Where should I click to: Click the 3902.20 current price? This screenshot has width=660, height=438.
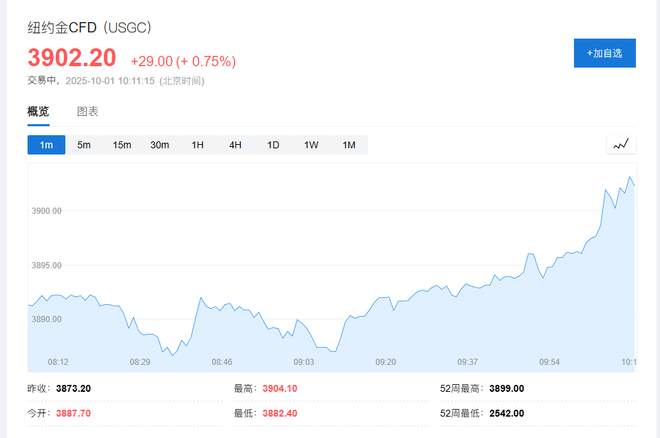point(72,59)
